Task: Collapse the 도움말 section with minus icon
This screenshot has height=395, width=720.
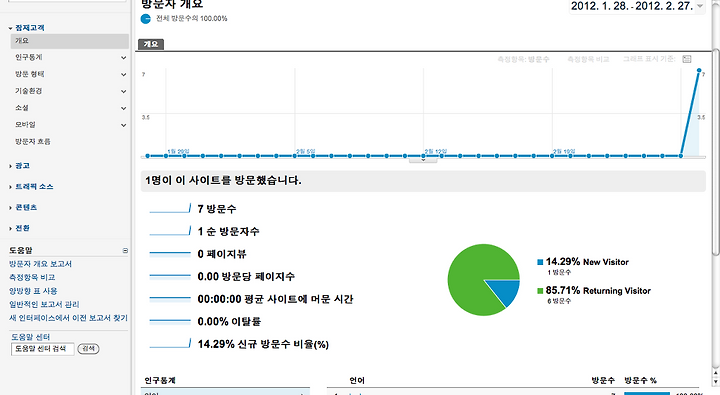Action: point(125,251)
